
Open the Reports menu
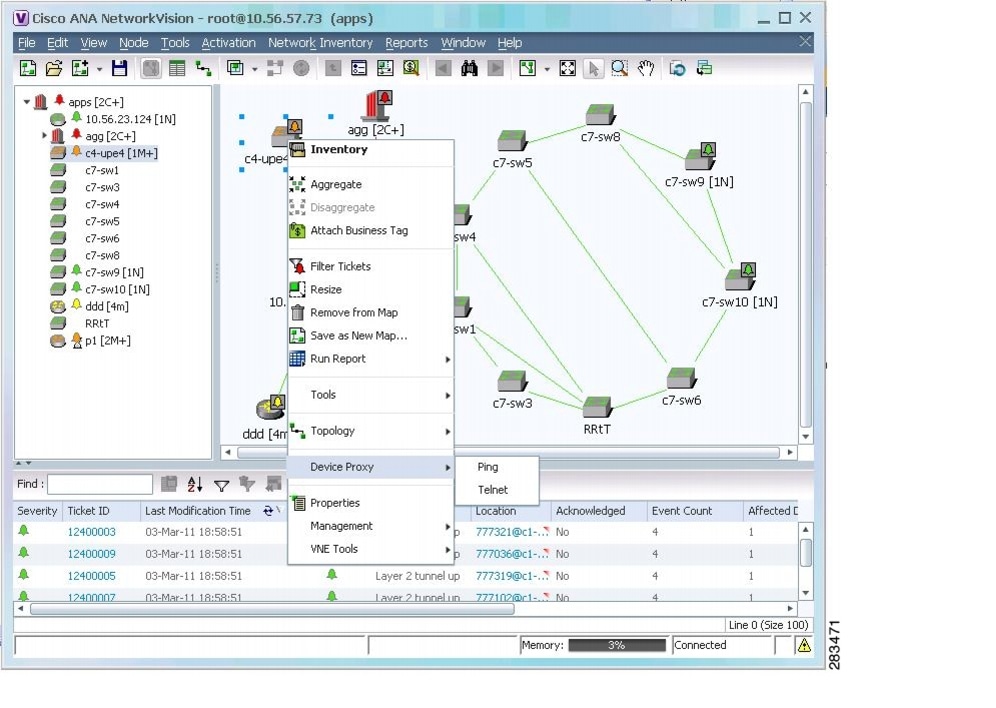pos(406,42)
